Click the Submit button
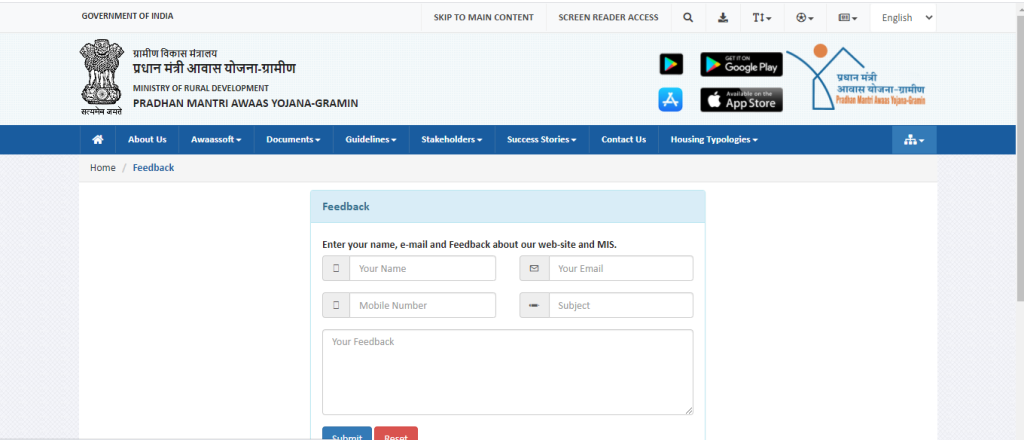Image resolution: width=1024 pixels, height=440 pixels. (x=347, y=434)
